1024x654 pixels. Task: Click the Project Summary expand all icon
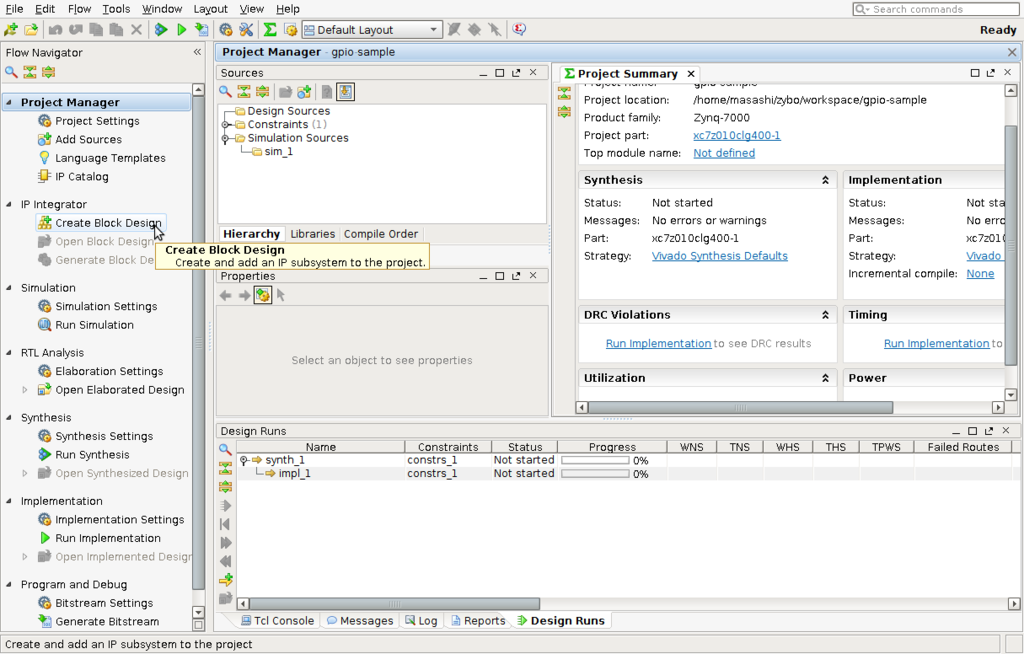coord(564,112)
